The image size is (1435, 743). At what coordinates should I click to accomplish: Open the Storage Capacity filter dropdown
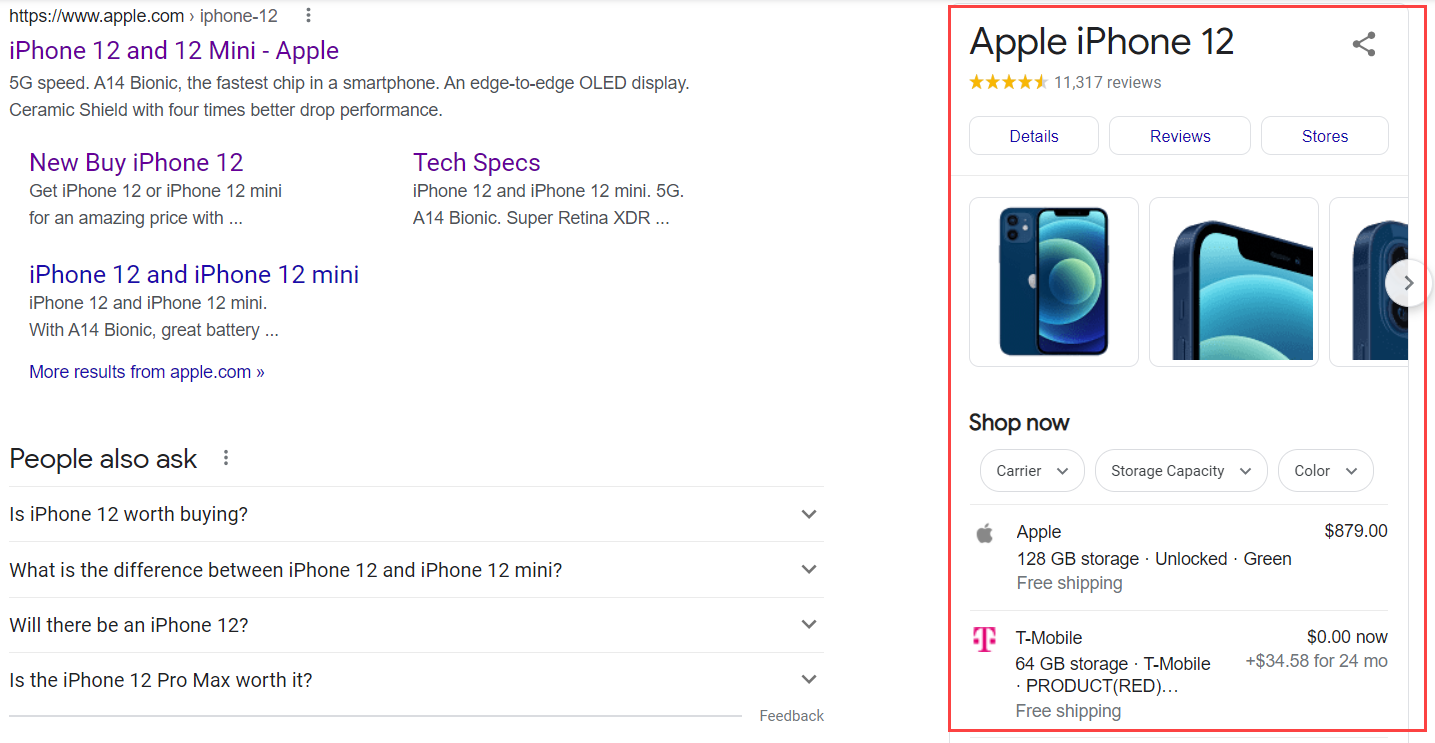pos(1181,471)
